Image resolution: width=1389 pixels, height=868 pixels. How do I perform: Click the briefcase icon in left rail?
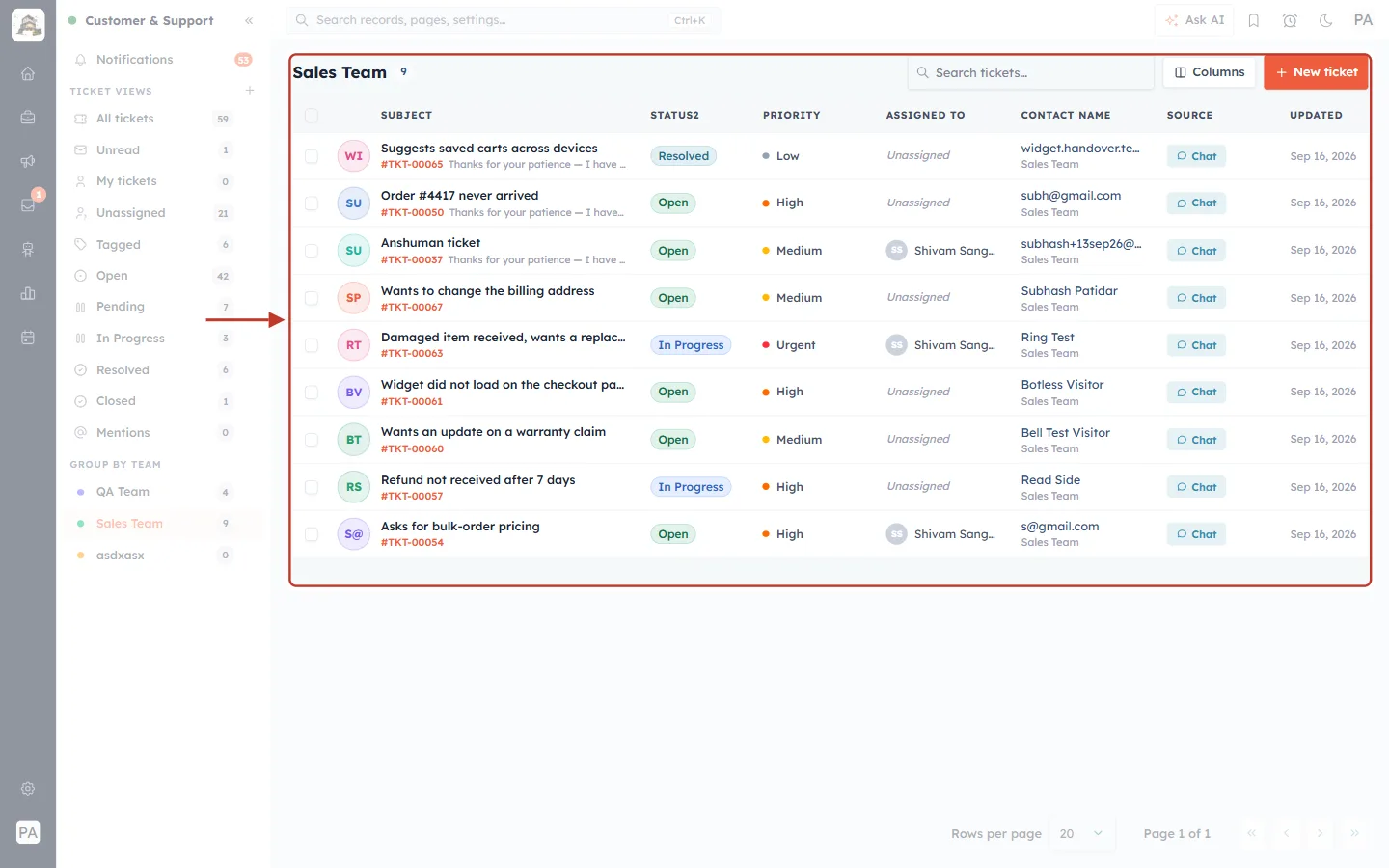[28, 118]
